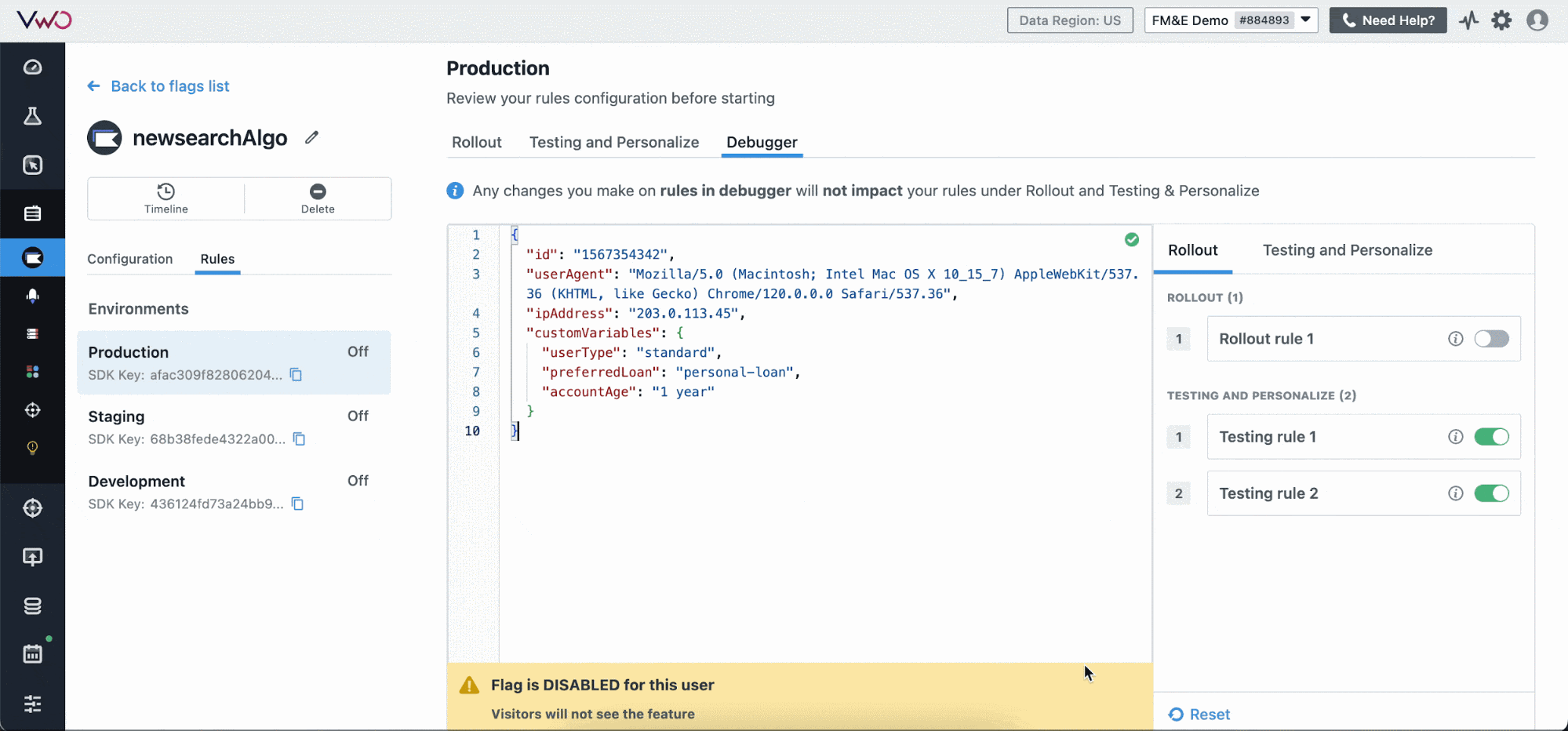Click the Rollout rule 1 row

1363,339
